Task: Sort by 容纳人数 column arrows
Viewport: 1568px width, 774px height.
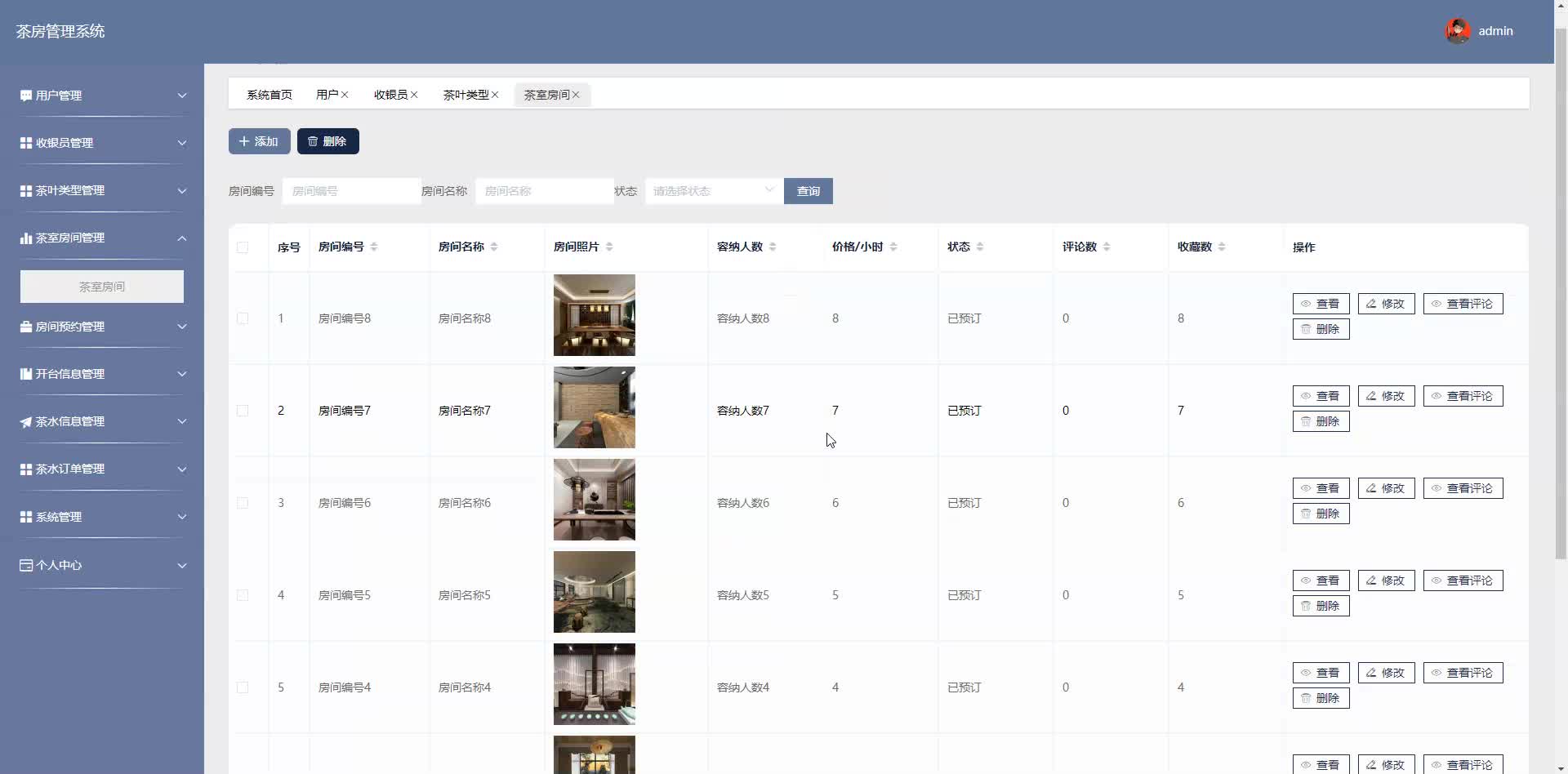Action: pos(773,247)
